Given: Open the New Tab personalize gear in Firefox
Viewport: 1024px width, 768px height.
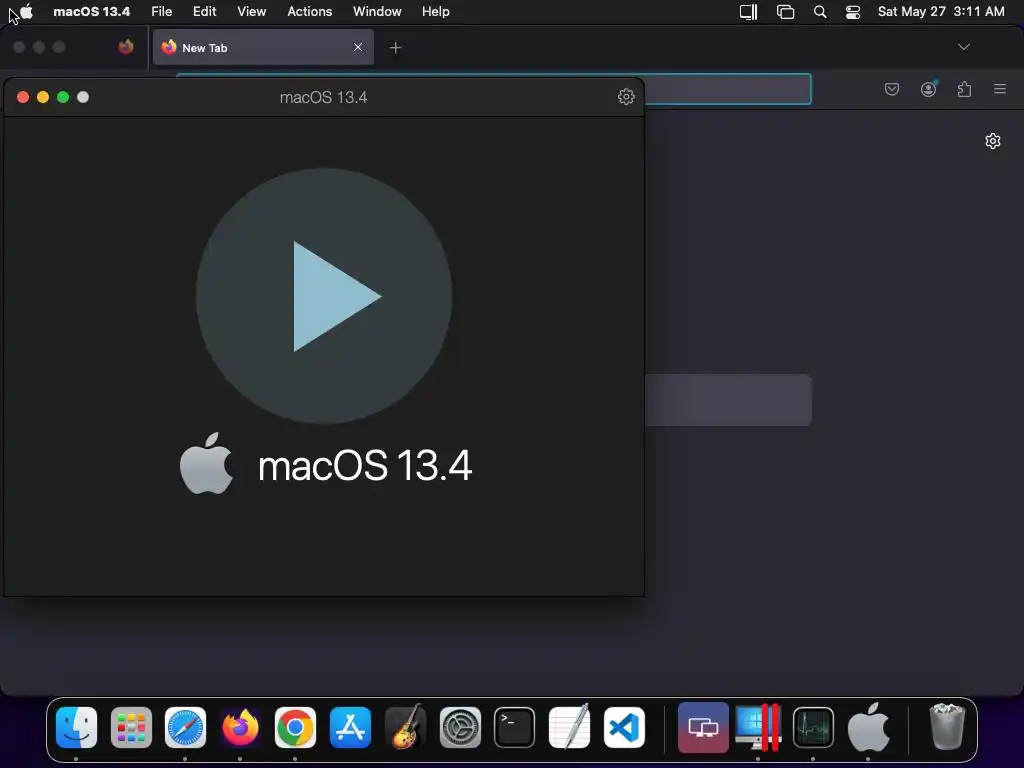Looking at the screenshot, I should (x=993, y=141).
